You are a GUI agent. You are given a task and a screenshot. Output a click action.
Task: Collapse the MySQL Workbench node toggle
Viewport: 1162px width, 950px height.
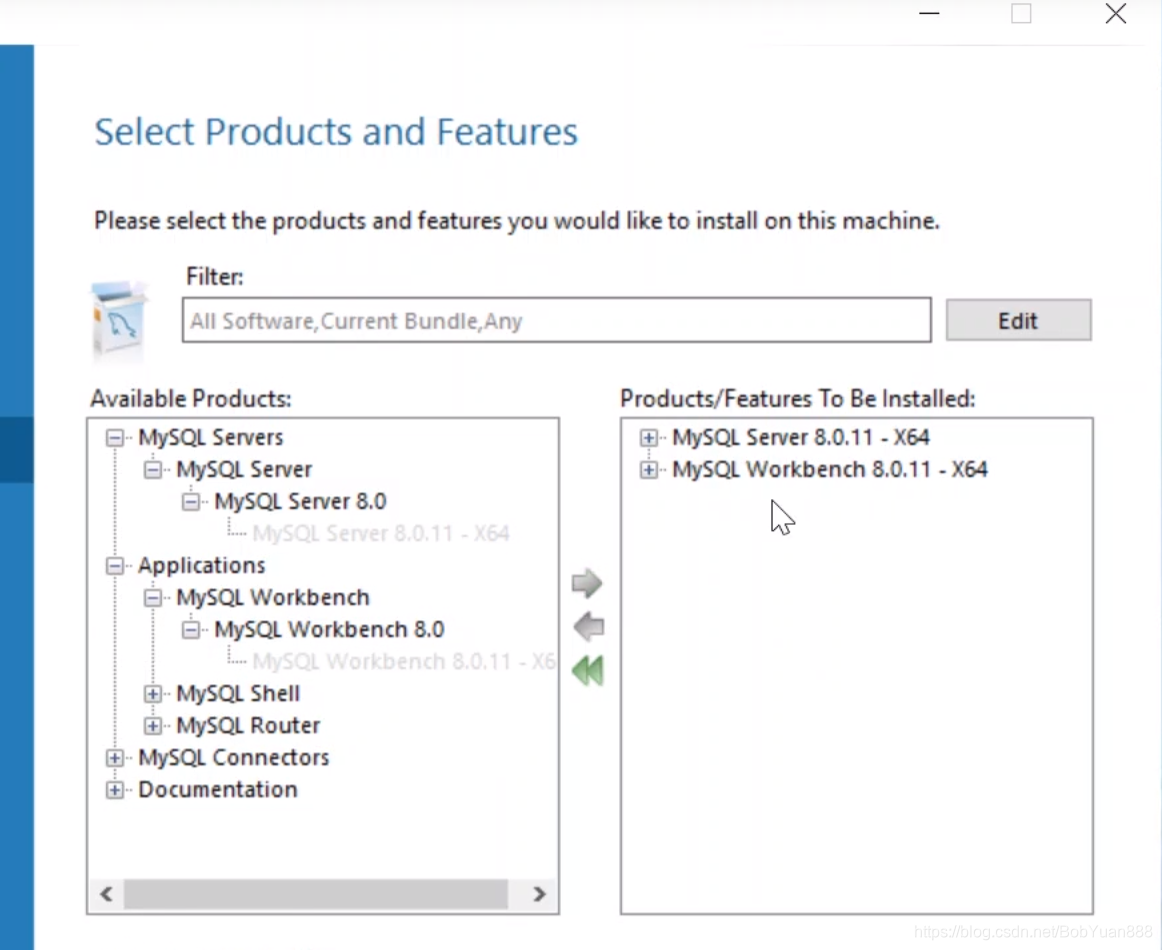click(x=153, y=598)
